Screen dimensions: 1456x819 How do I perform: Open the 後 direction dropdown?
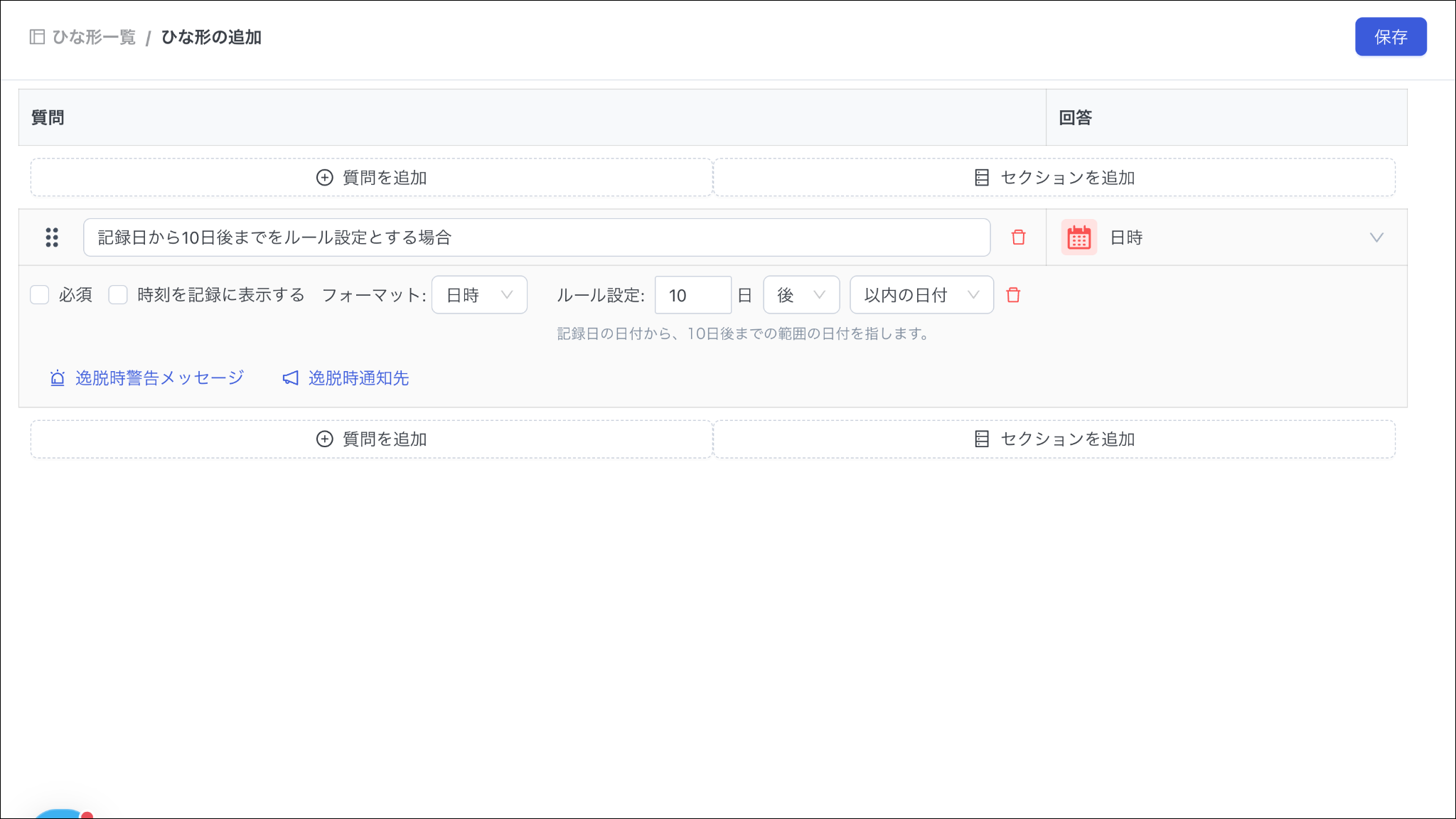pos(801,295)
